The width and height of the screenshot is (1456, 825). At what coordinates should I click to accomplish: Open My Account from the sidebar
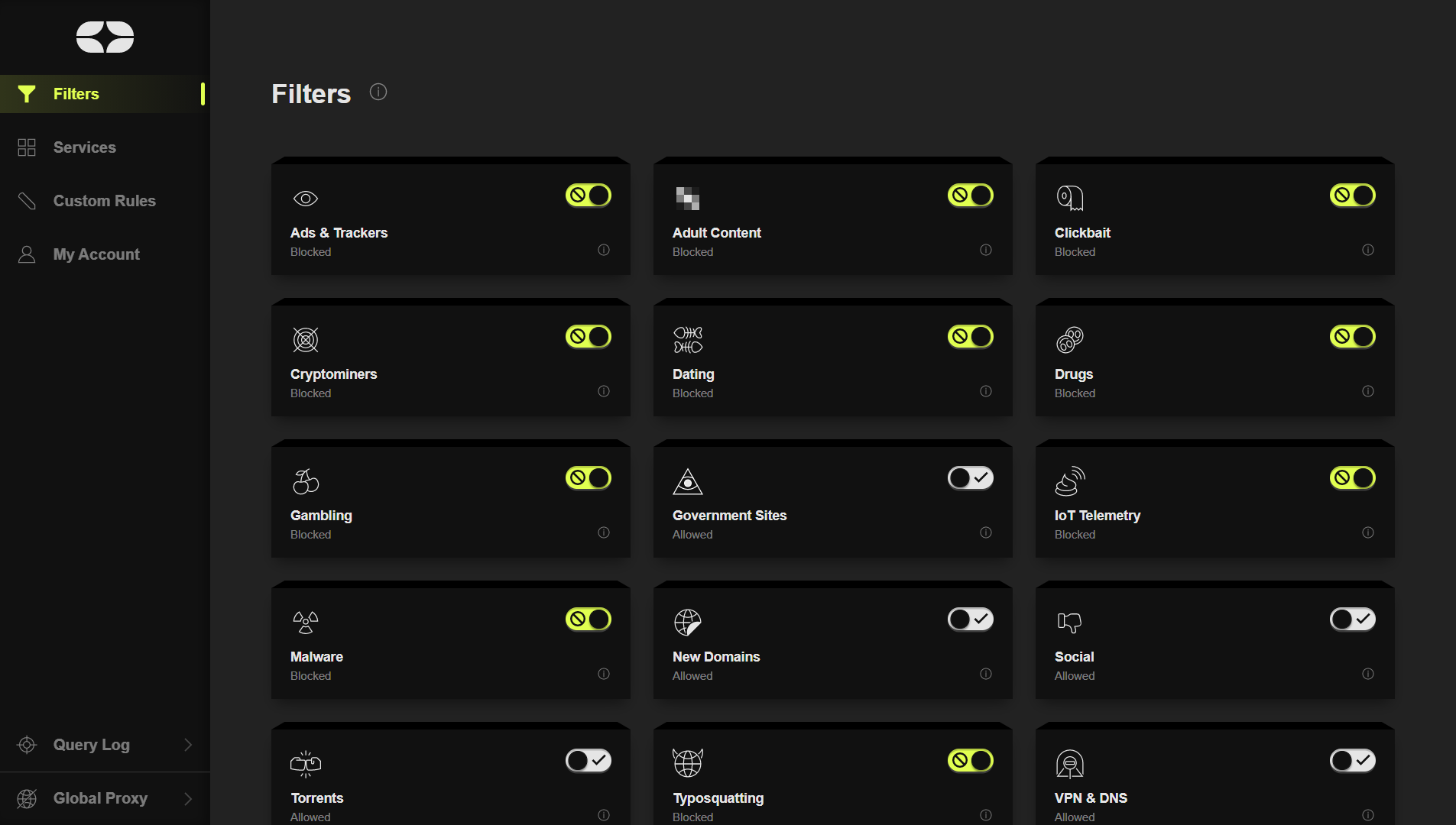coord(96,254)
